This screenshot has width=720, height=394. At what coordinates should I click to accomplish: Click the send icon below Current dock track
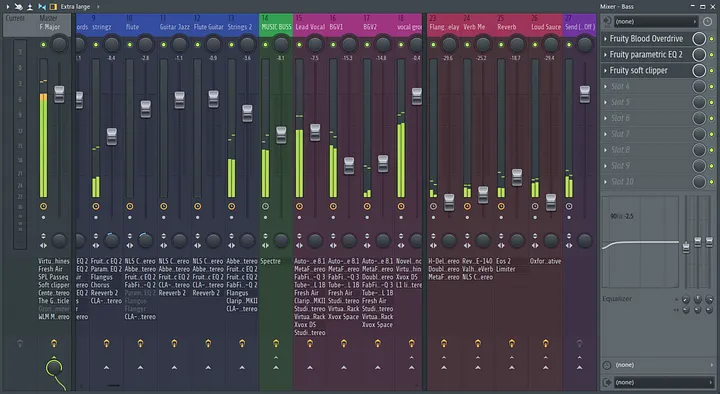(20, 343)
